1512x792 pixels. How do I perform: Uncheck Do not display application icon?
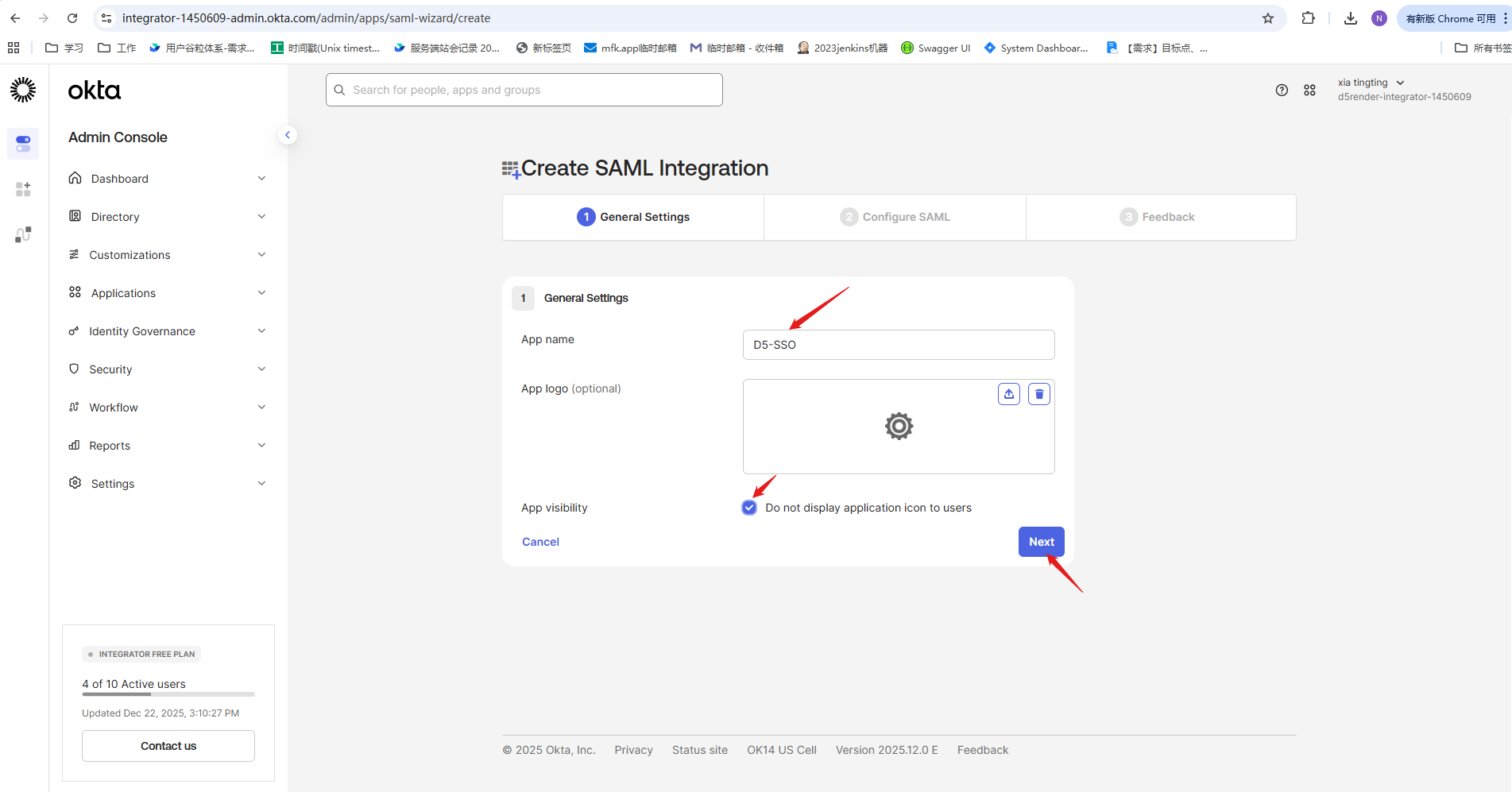click(749, 508)
